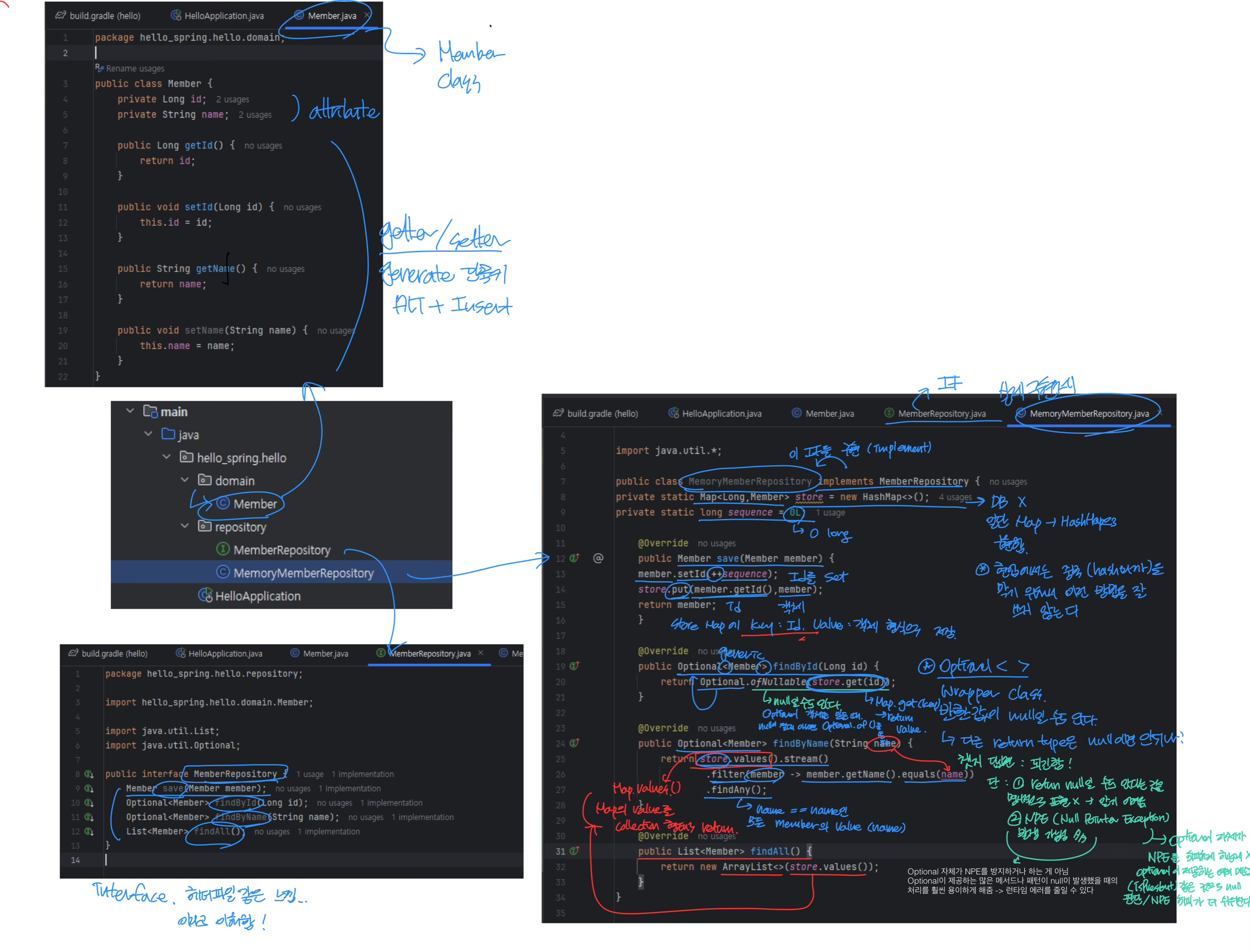Click '1 implementation' hint next to findAll()
1250x952 pixels.
click(329, 831)
